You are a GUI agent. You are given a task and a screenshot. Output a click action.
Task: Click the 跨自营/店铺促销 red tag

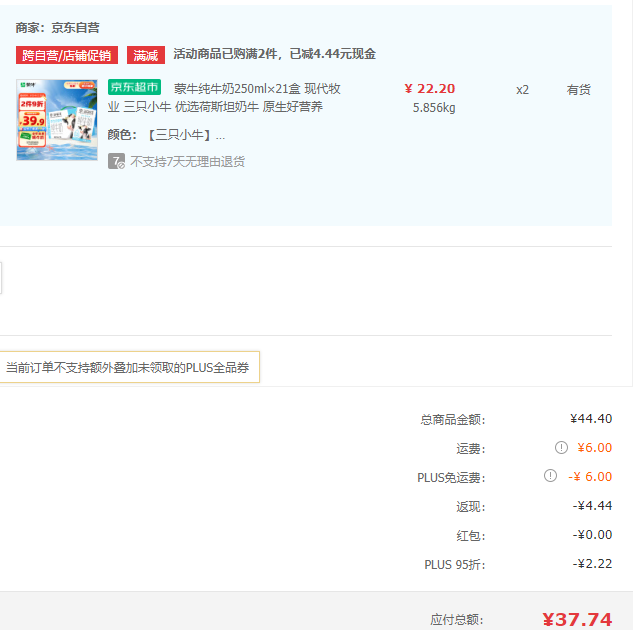click(67, 55)
